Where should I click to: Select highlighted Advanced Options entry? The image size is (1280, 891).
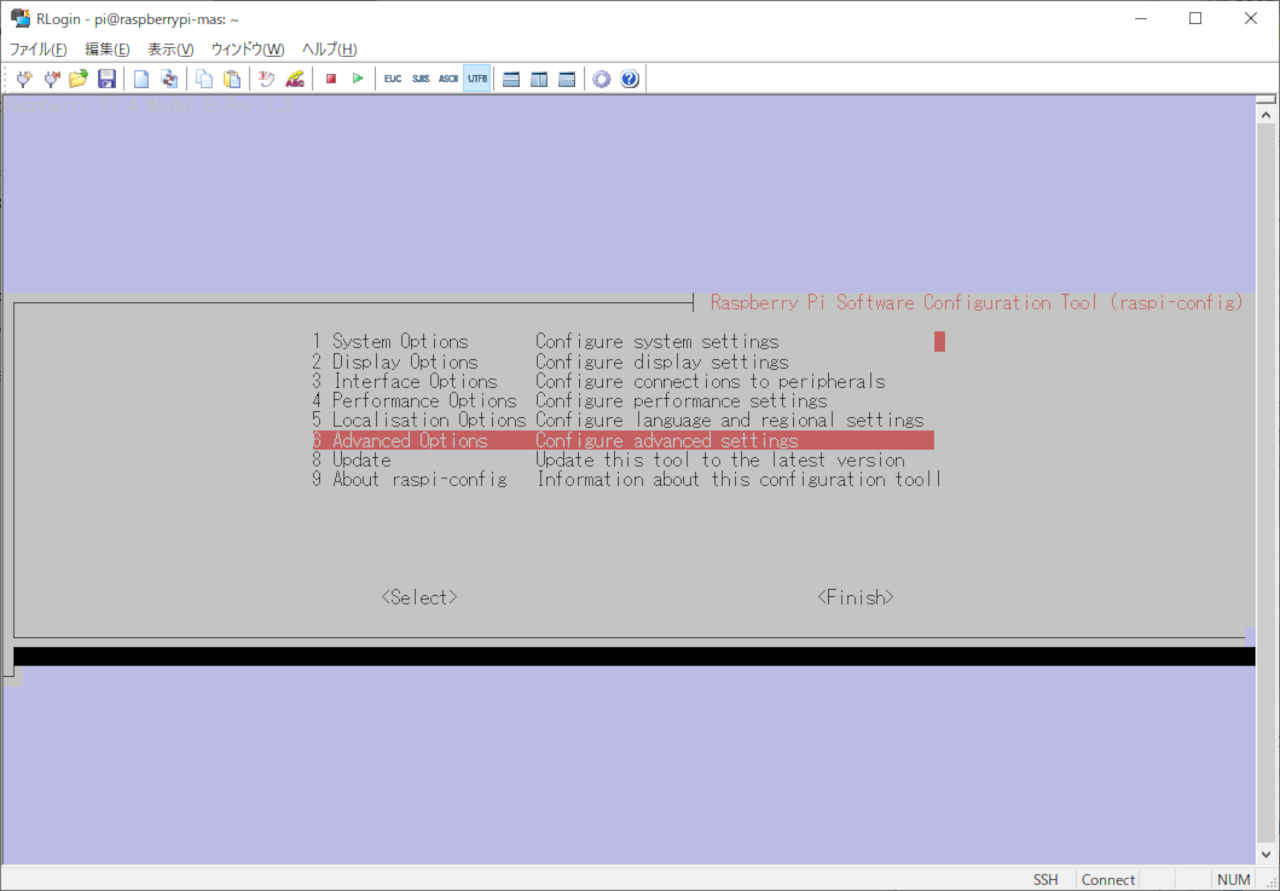coord(622,440)
